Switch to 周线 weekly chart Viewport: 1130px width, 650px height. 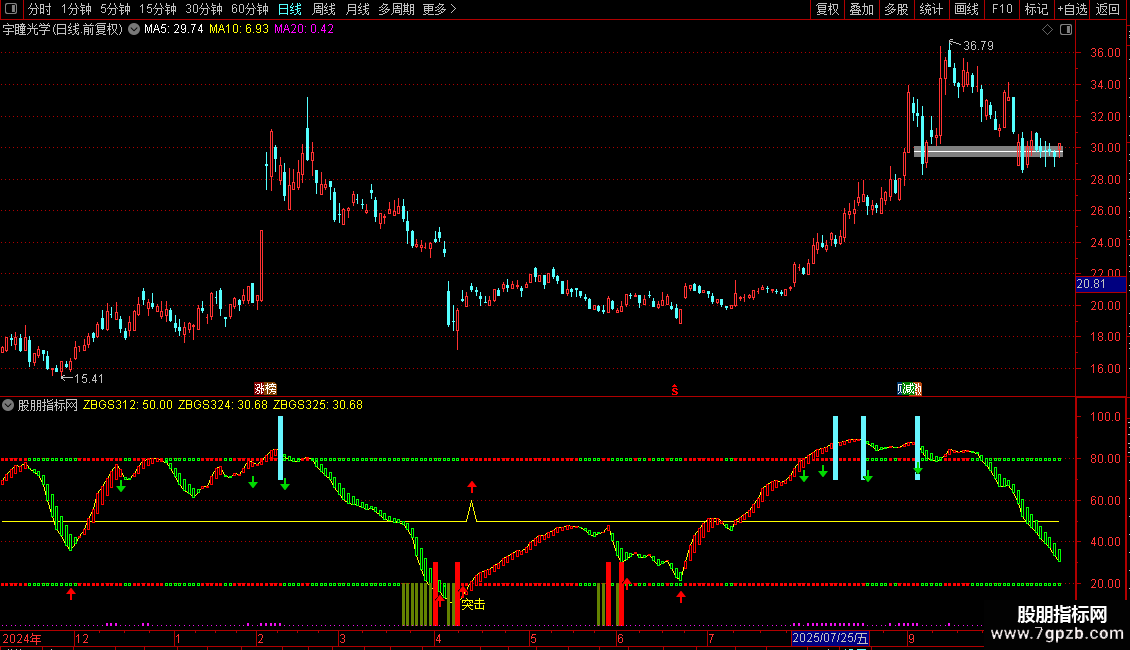coord(324,9)
